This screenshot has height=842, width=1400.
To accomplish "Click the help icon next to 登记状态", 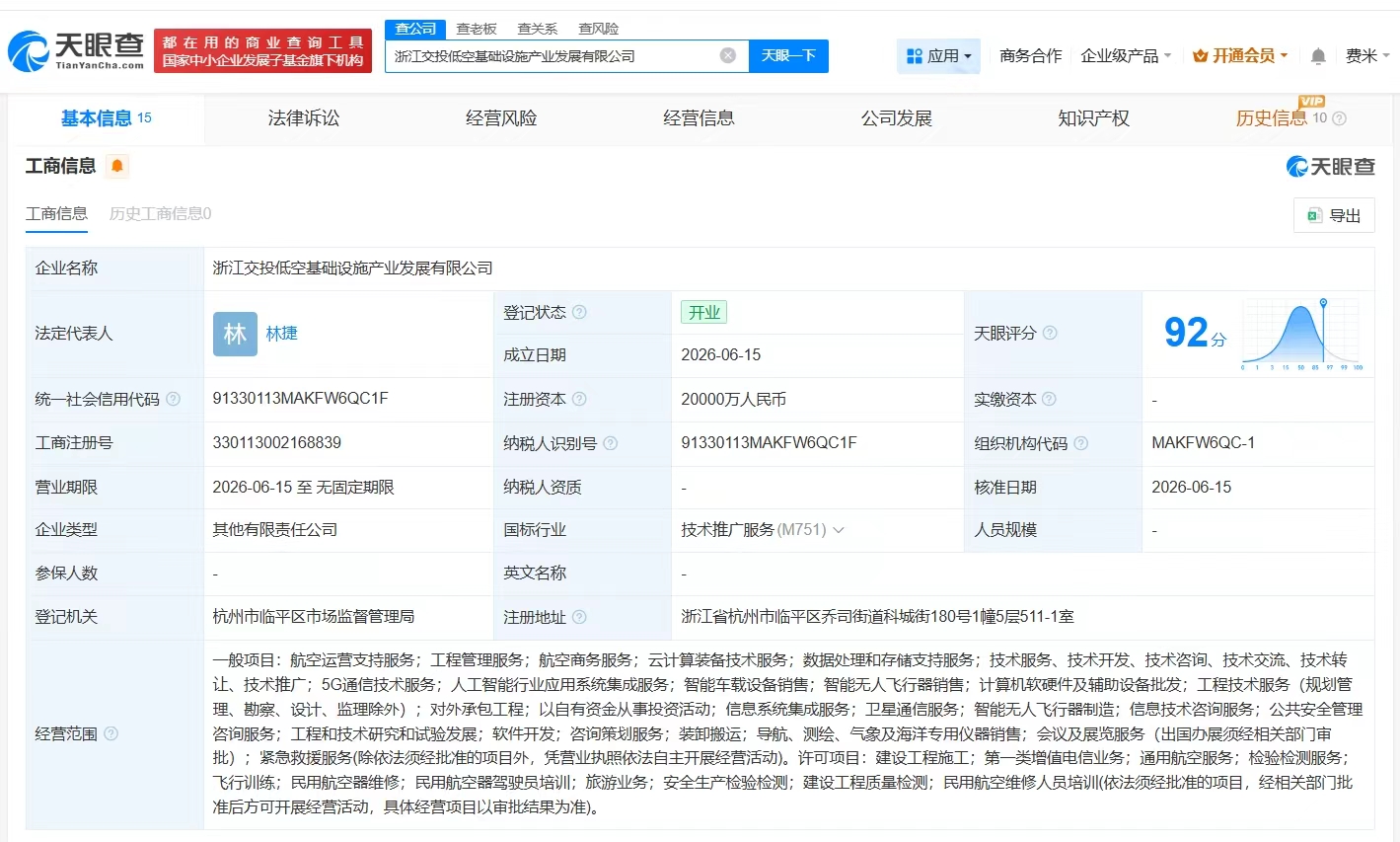I will tap(579, 312).
